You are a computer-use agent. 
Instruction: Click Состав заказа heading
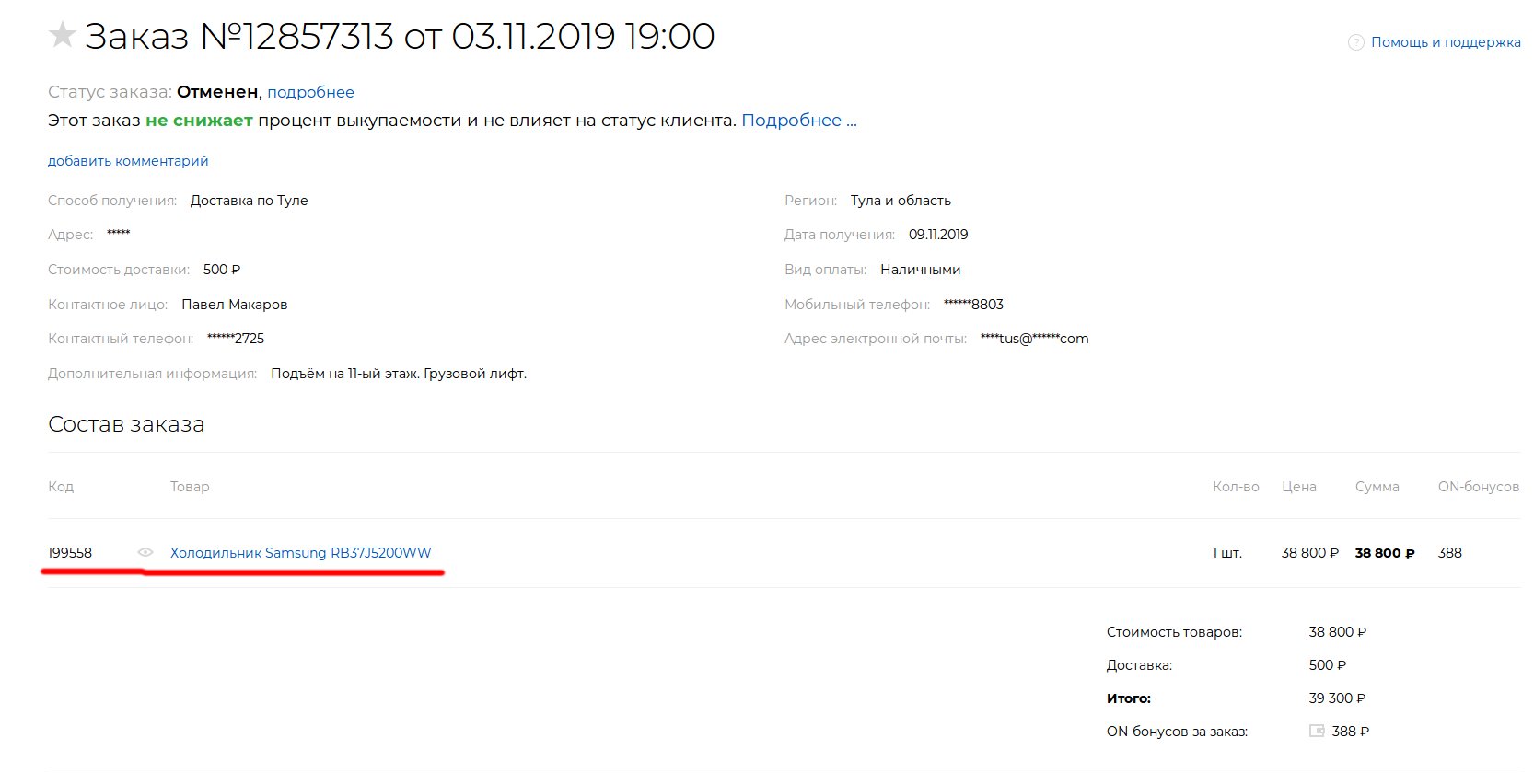coord(126,424)
